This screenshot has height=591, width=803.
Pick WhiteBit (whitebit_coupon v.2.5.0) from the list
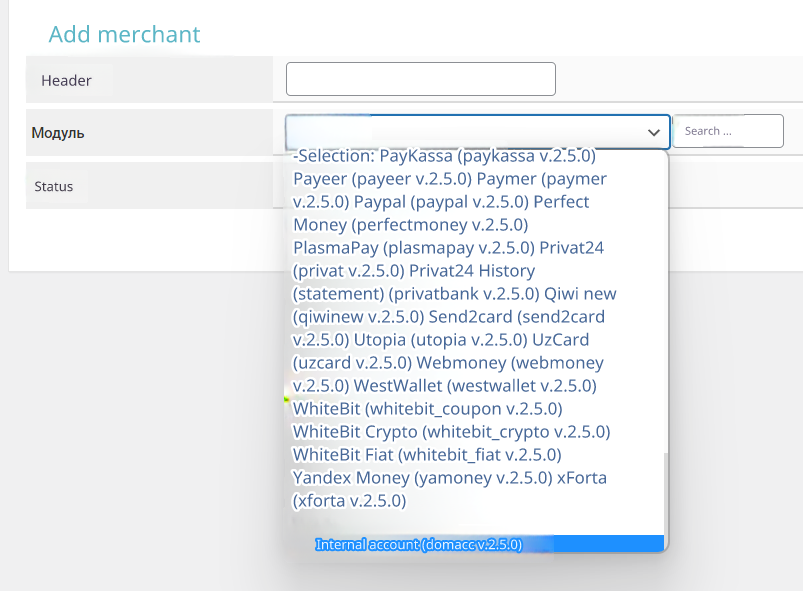click(x=427, y=408)
